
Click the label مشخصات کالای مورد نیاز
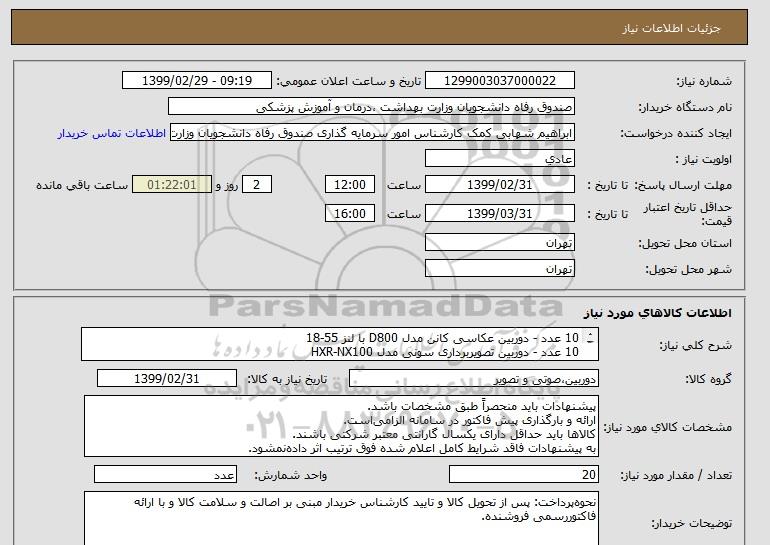pyautogui.click(x=668, y=427)
